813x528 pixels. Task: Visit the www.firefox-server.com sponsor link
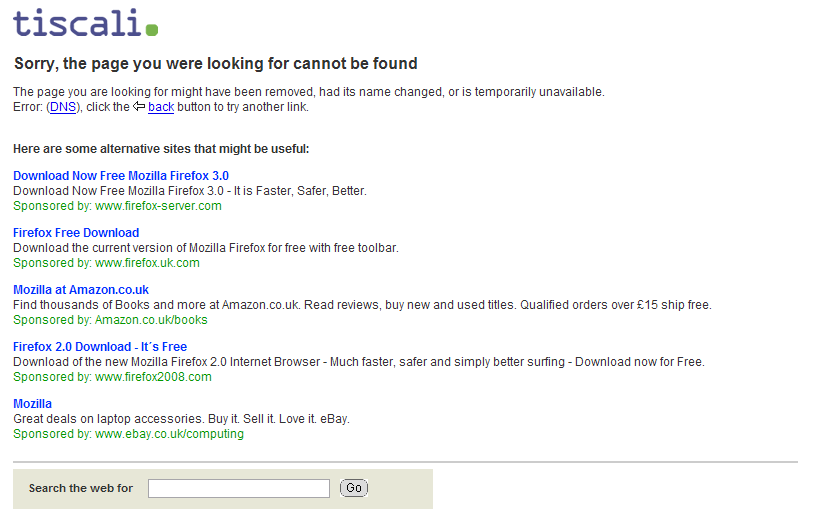click(x=158, y=206)
